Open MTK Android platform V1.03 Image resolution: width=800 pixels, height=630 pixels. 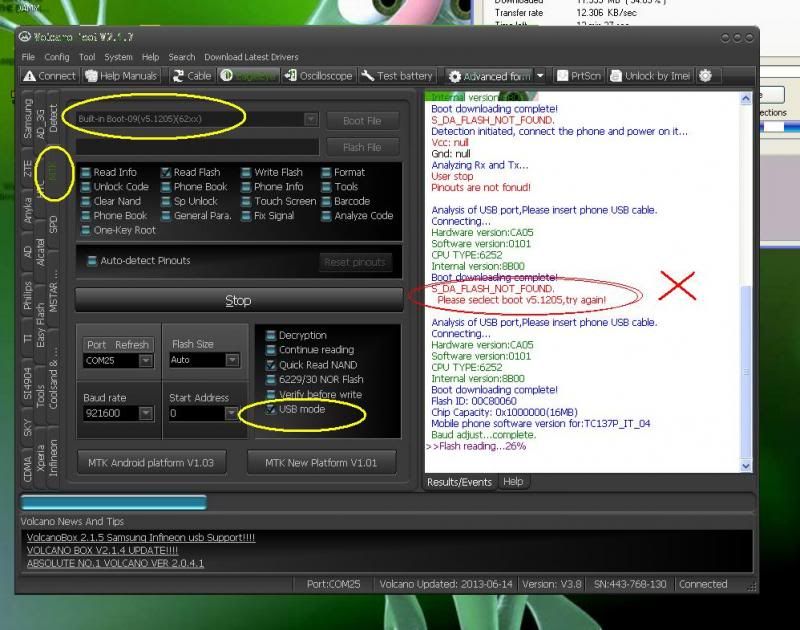tap(151, 463)
